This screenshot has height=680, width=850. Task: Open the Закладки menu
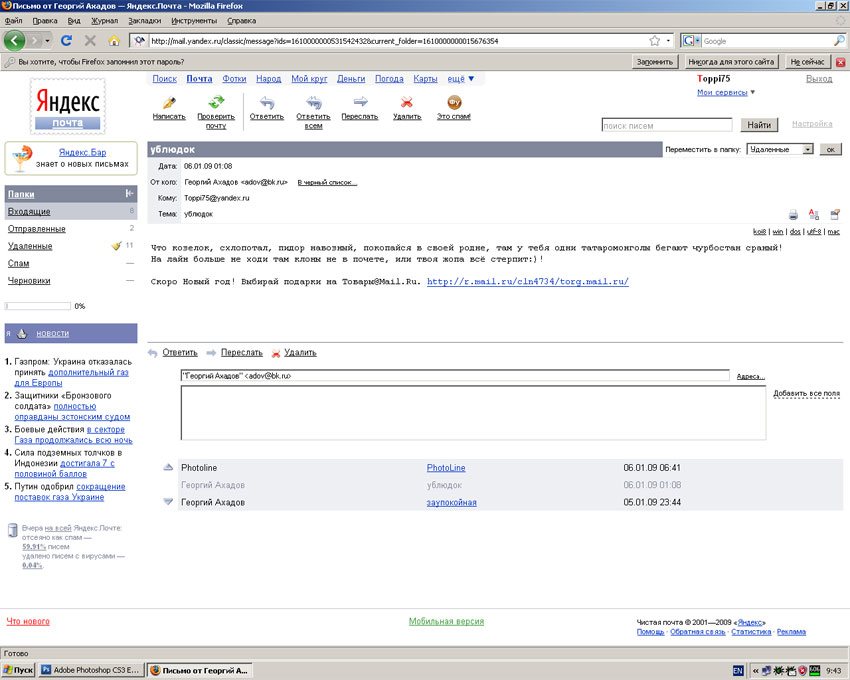click(x=145, y=21)
